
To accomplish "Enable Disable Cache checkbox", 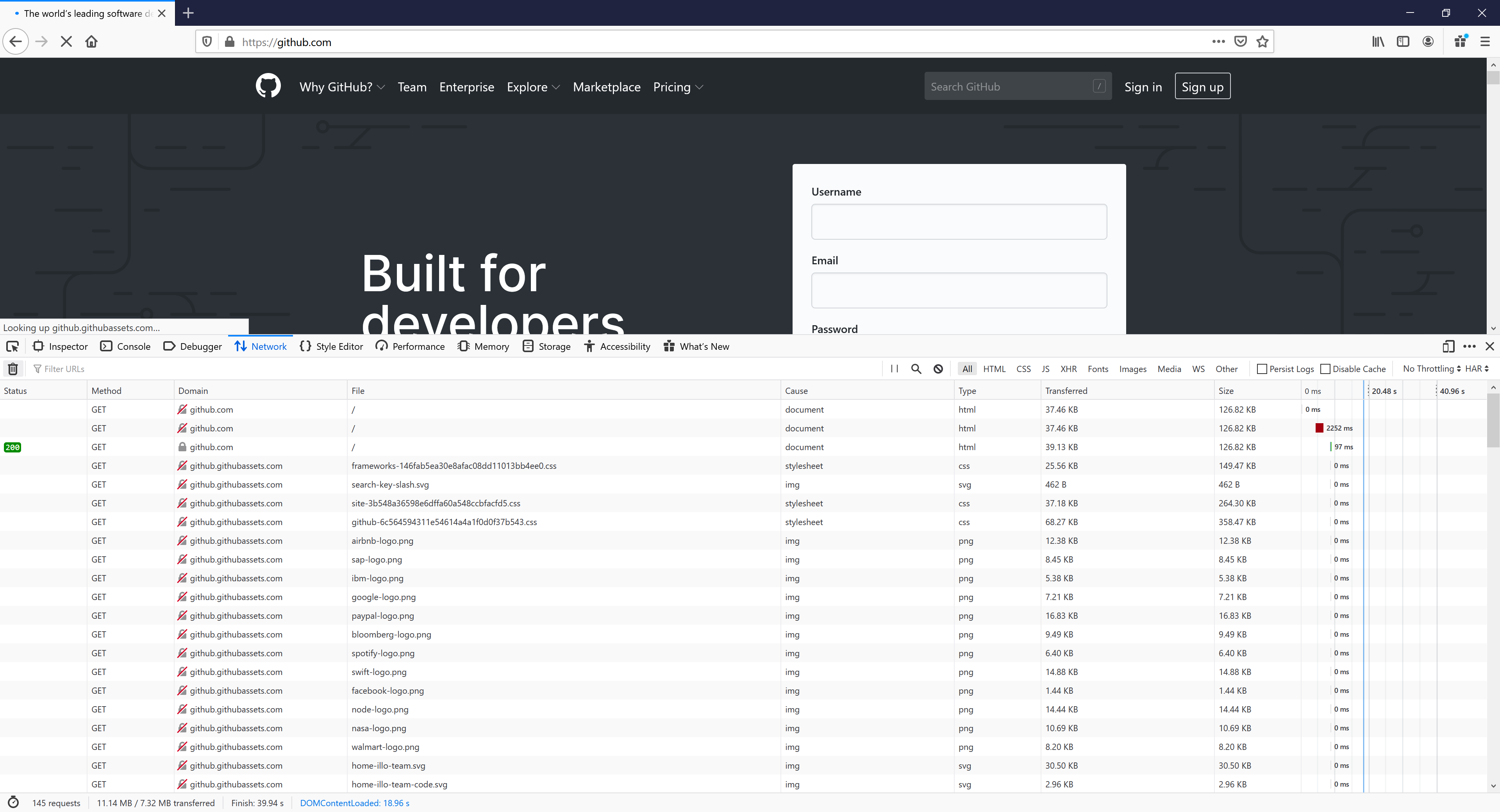I will pyautogui.click(x=1325, y=369).
